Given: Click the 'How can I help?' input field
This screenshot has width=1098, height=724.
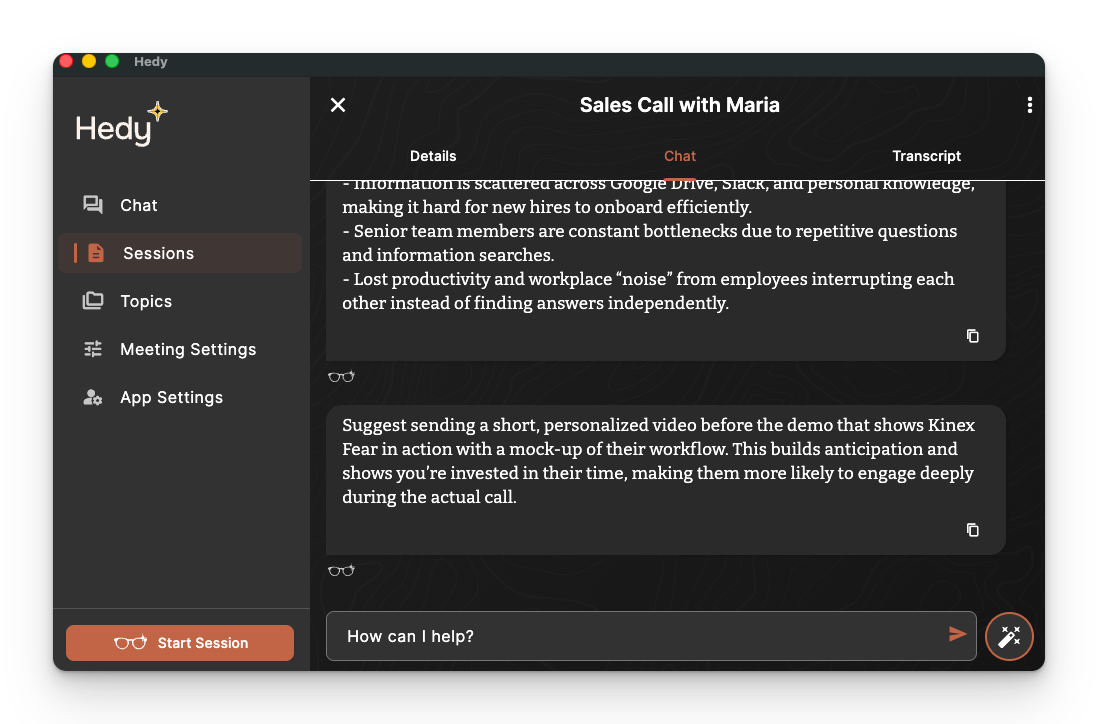Looking at the screenshot, I should click(x=640, y=636).
